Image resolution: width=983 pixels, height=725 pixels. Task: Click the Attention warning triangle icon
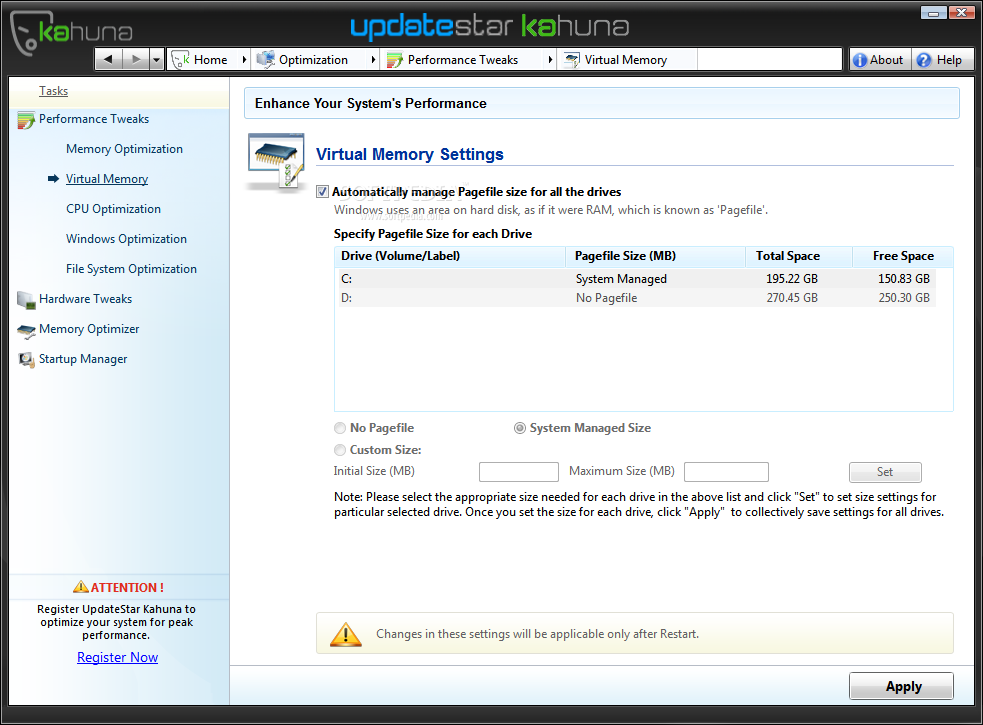click(81, 587)
